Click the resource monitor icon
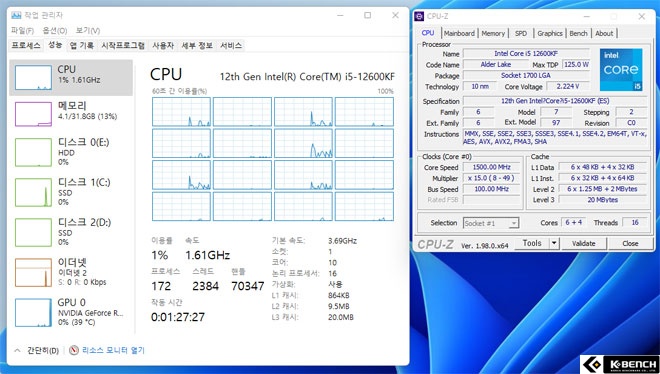The width and height of the screenshot is (660, 374). [74, 350]
